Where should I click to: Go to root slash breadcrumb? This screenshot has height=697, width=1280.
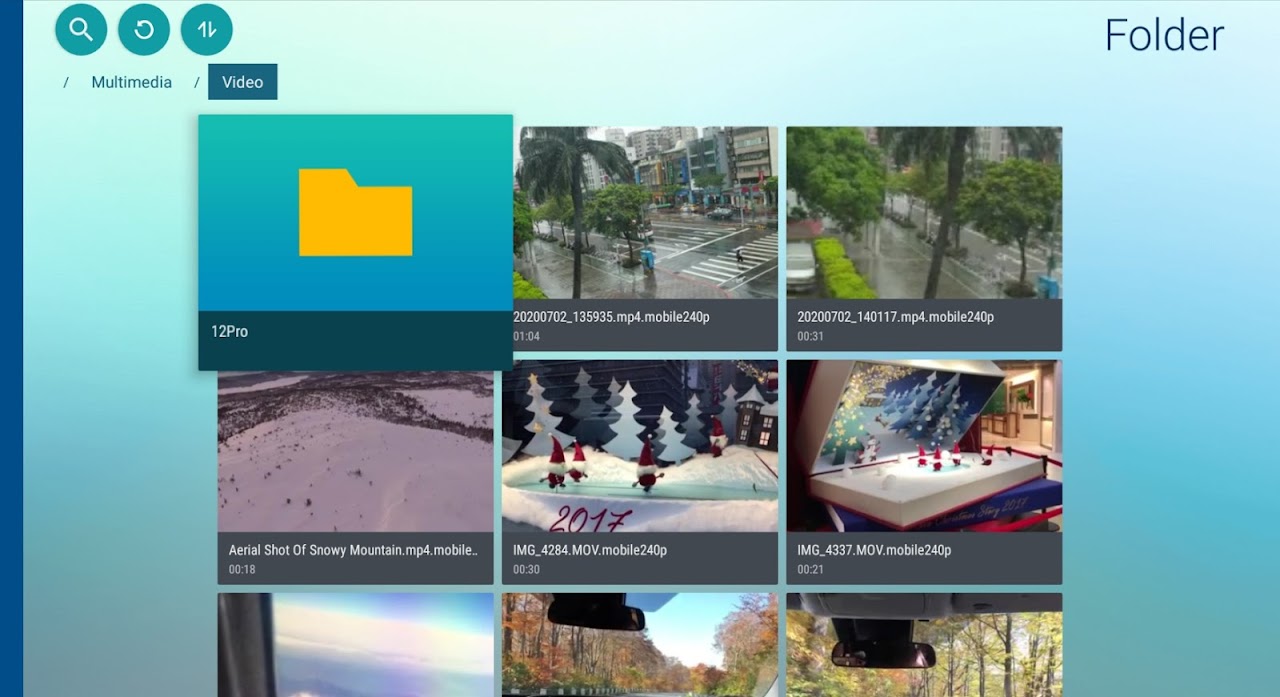click(x=66, y=82)
